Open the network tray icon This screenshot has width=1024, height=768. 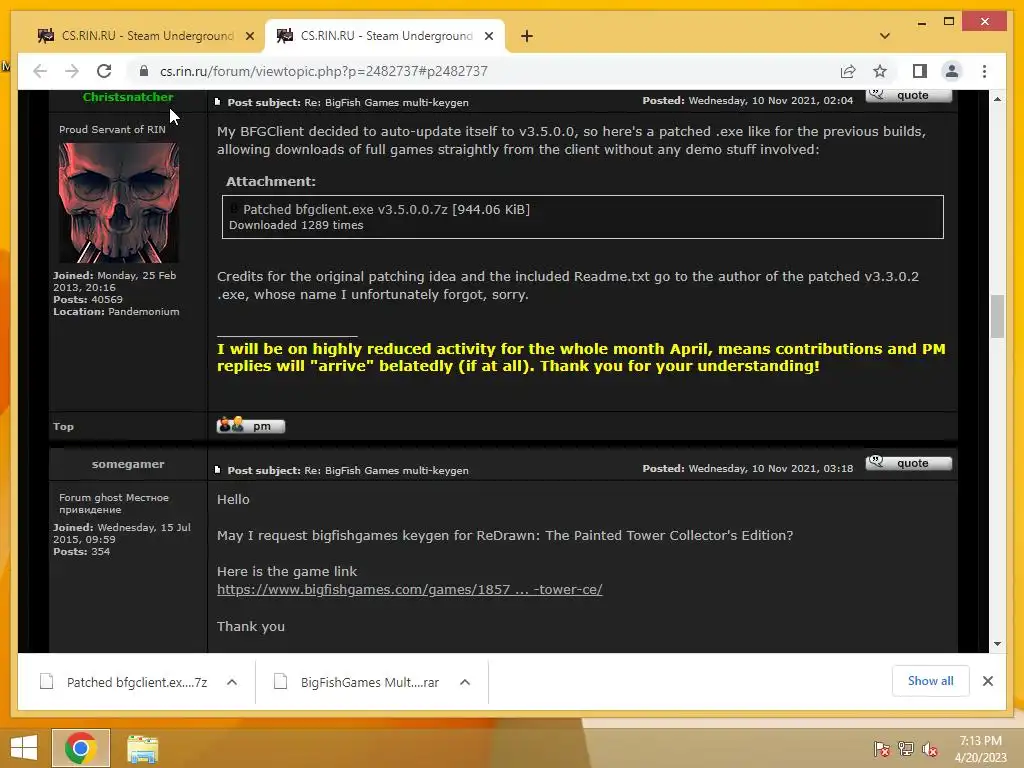point(906,749)
